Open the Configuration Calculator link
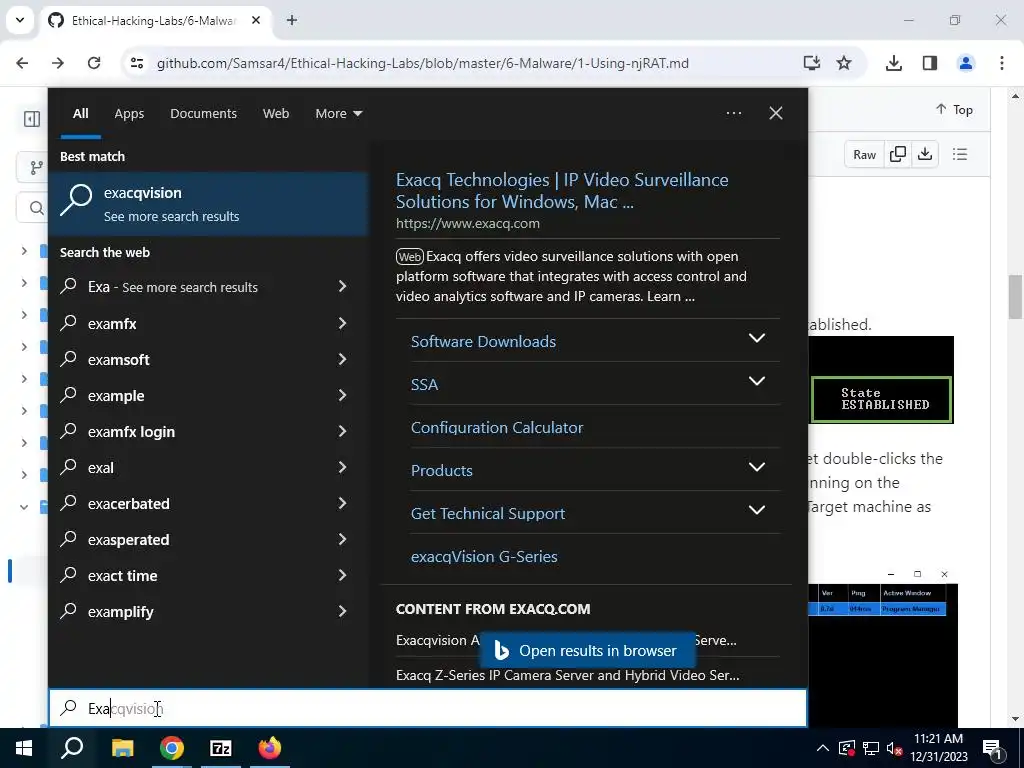Image resolution: width=1024 pixels, height=768 pixels. pyautogui.click(x=497, y=427)
